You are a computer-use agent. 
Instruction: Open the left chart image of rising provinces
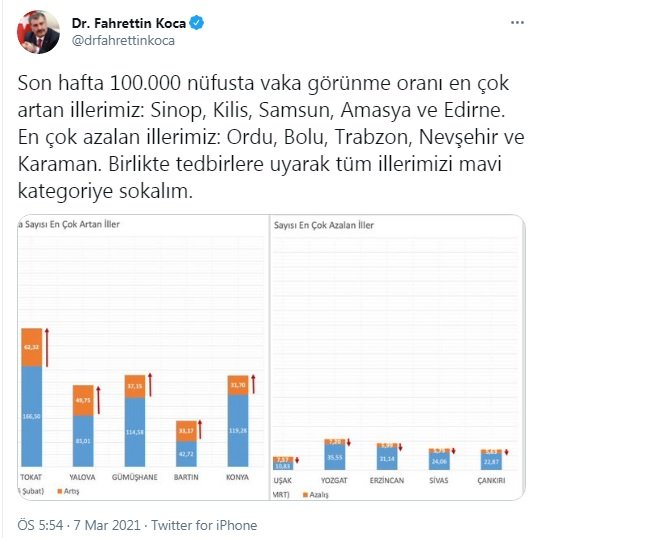tap(143, 358)
